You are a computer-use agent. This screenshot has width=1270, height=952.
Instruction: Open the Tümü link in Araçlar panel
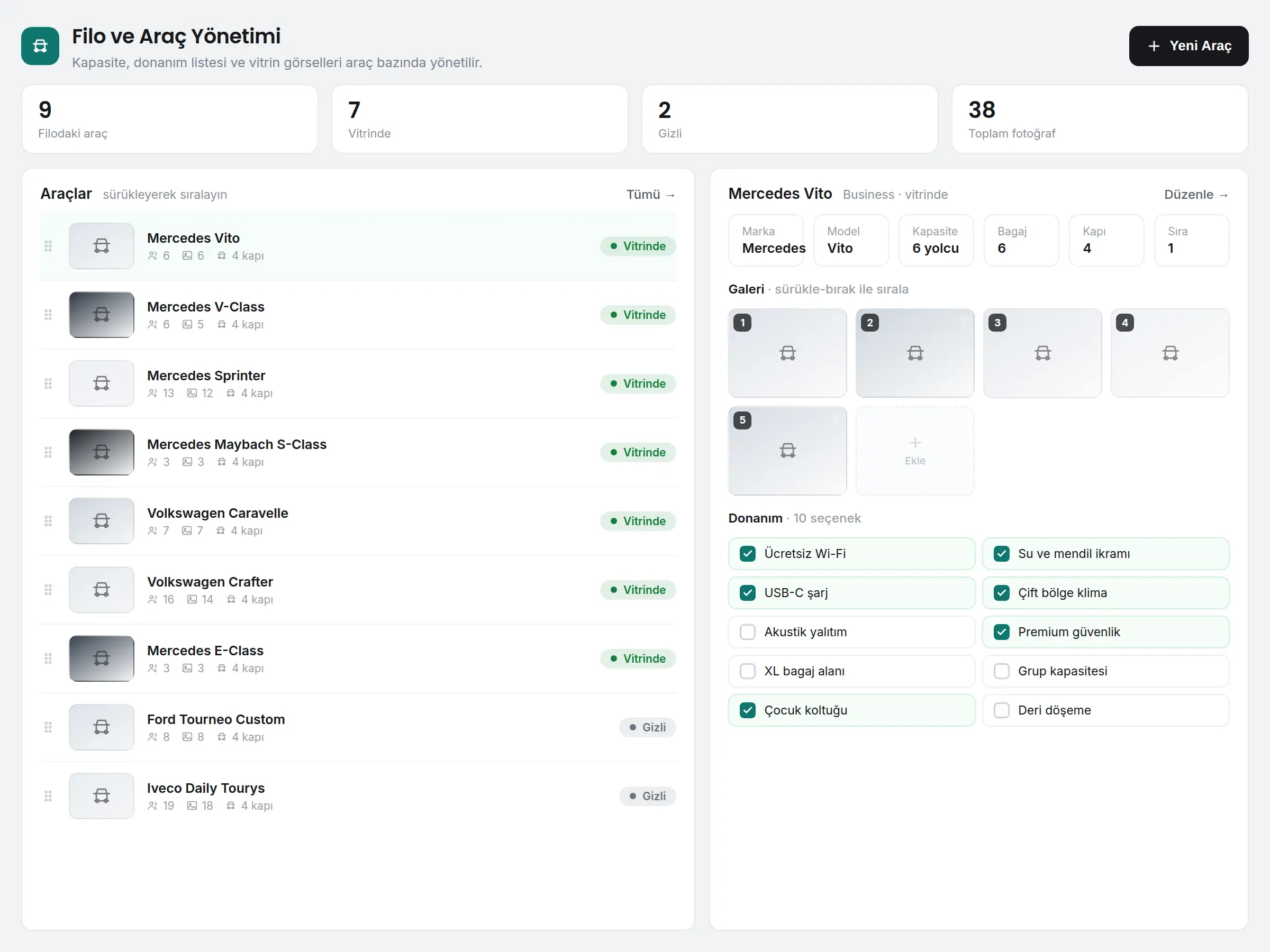pyautogui.click(x=650, y=195)
